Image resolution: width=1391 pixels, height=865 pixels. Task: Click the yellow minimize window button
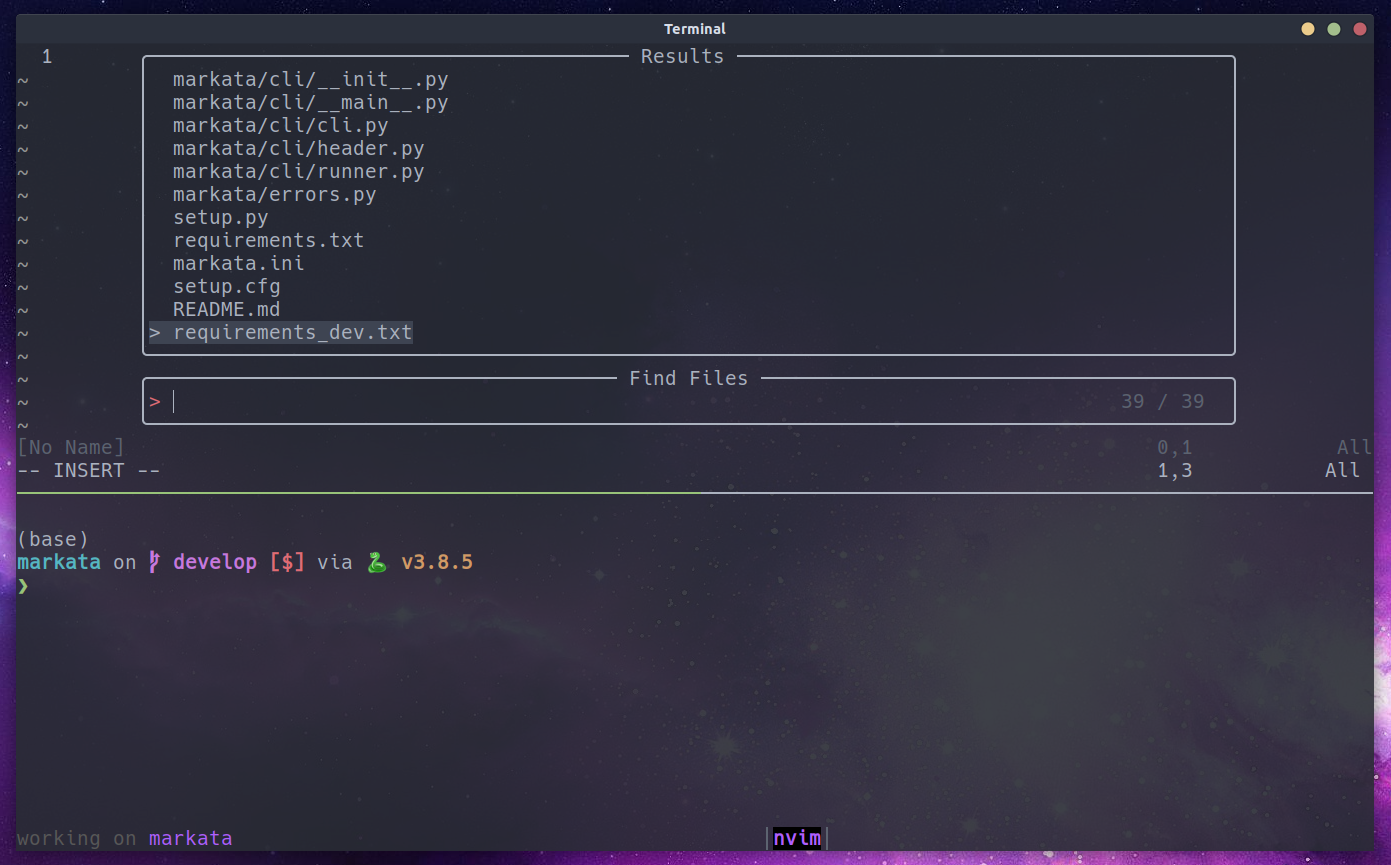[x=1307, y=29]
